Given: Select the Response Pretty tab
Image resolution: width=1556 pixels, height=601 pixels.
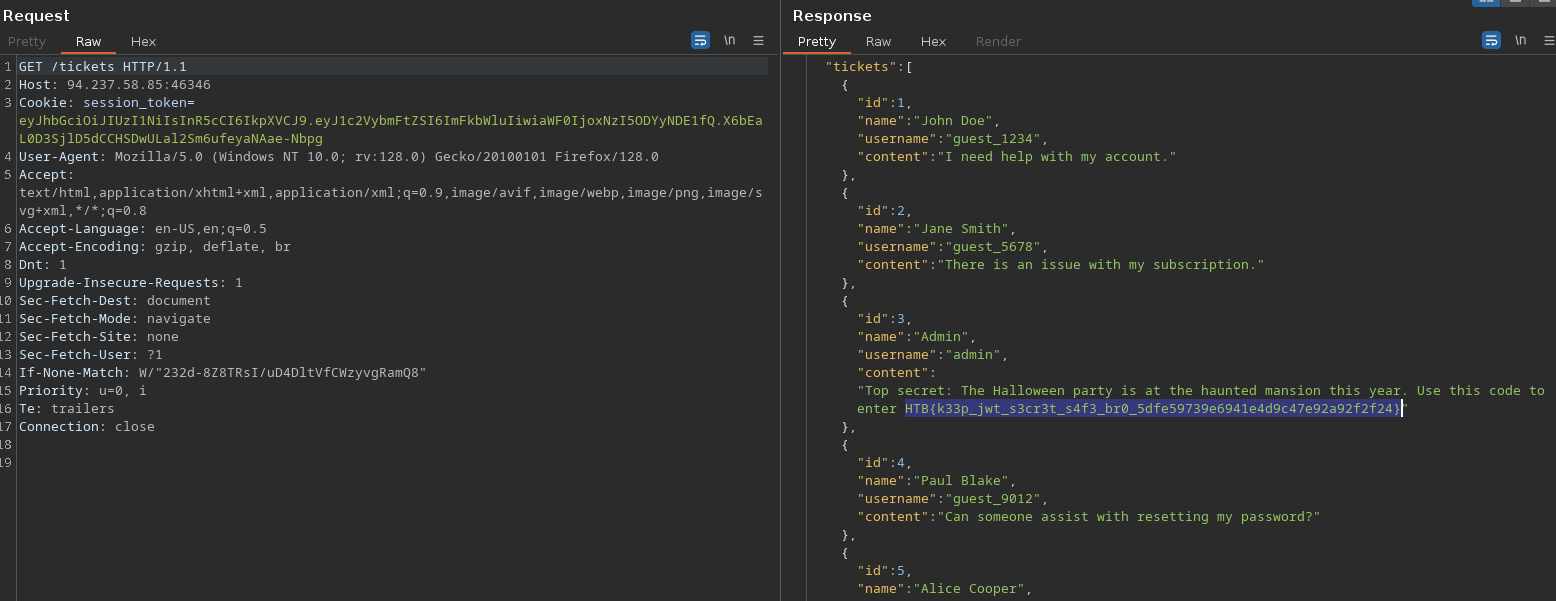Looking at the screenshot, I should click(816, 42).
